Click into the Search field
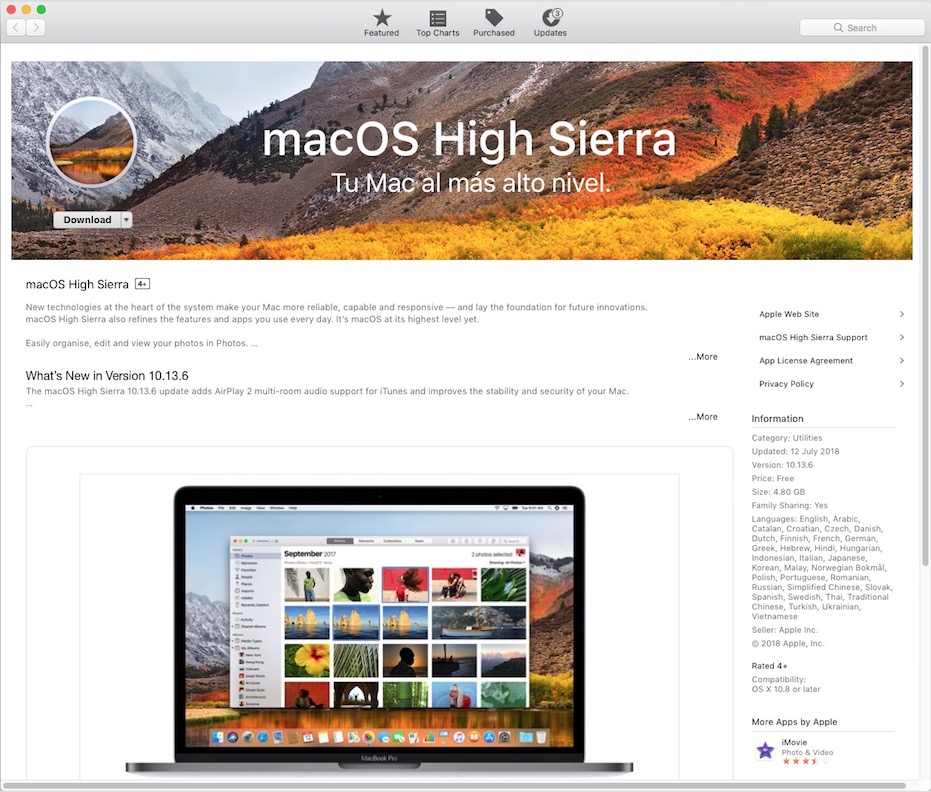 pos(861,27)
